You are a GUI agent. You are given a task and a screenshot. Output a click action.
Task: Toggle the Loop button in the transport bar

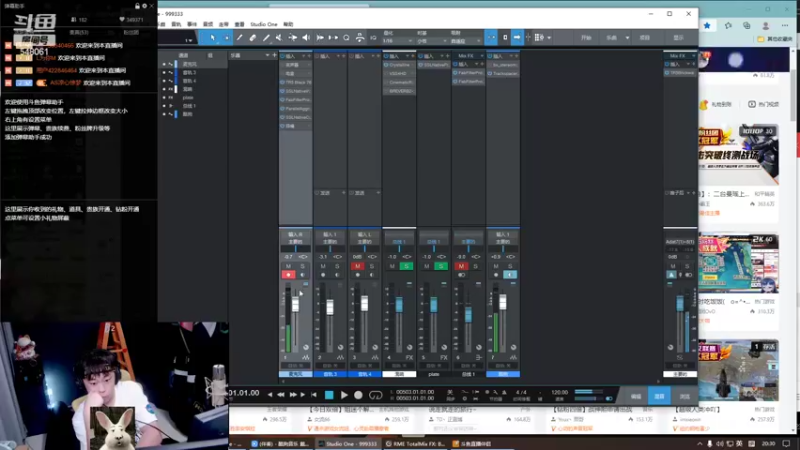click(x=376, y=395)
